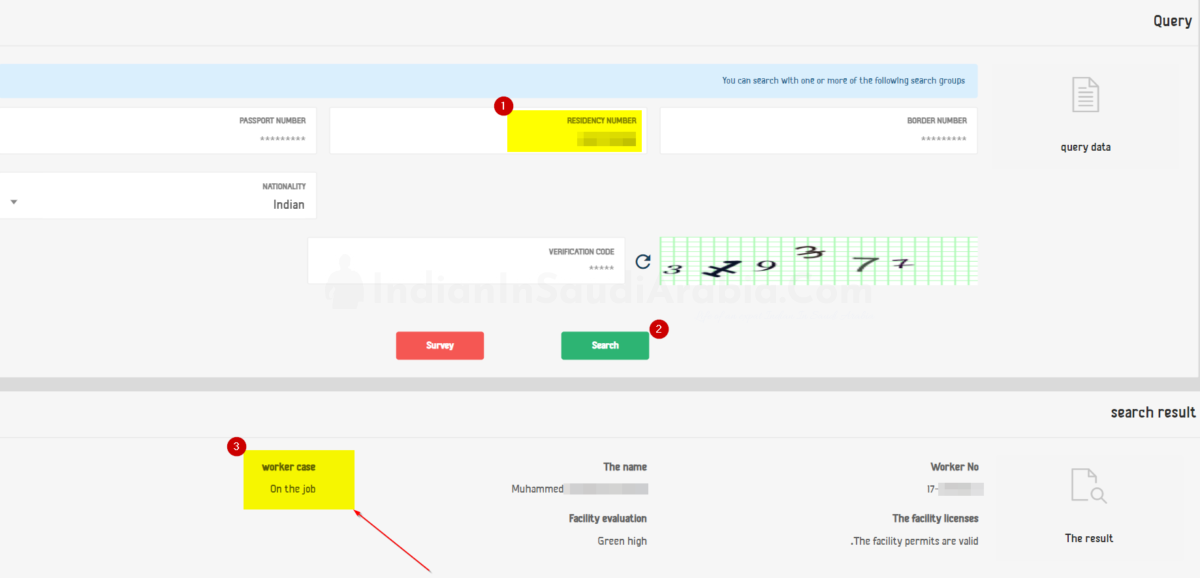Image resolution: width=1200 pixels, height=578 pixels.
Task: Focus the Passport Number input field
Action: tap(160, 131)
